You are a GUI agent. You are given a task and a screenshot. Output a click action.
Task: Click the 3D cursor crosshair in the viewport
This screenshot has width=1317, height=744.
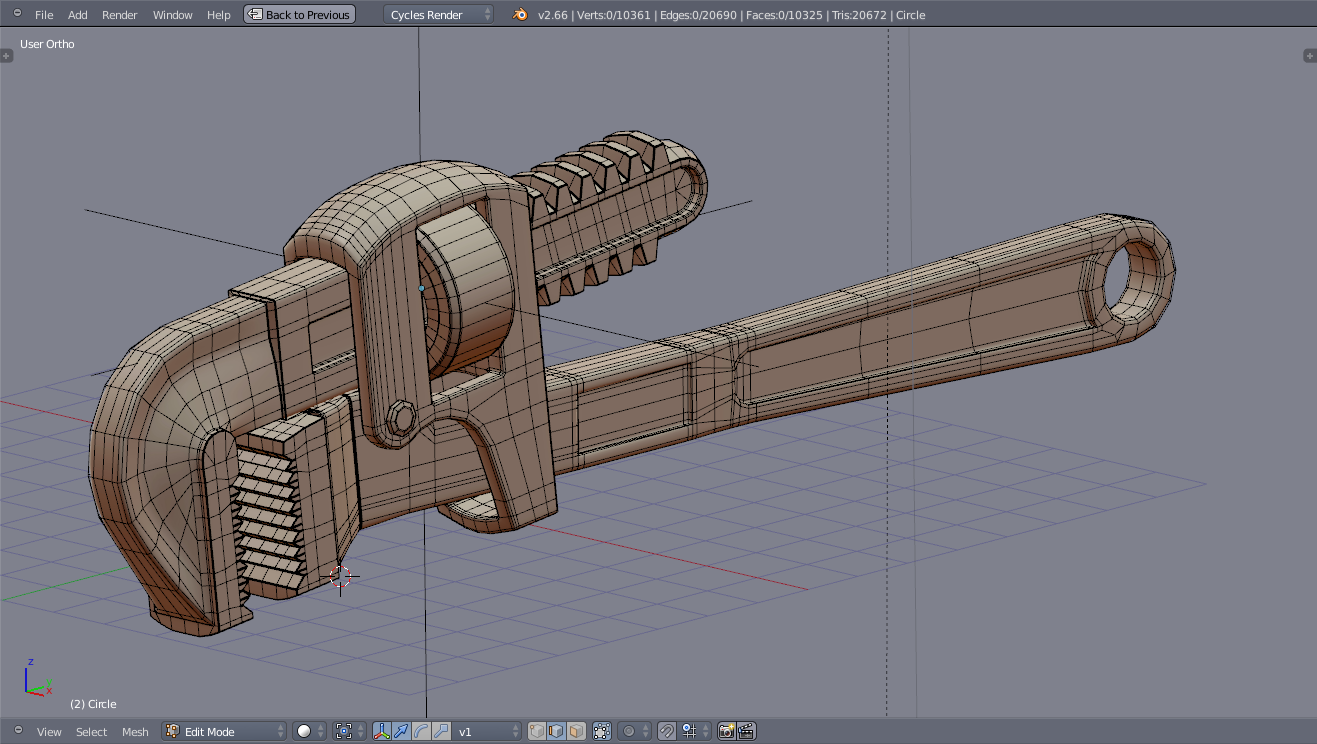pyautogui.click(x=341, y=576)
